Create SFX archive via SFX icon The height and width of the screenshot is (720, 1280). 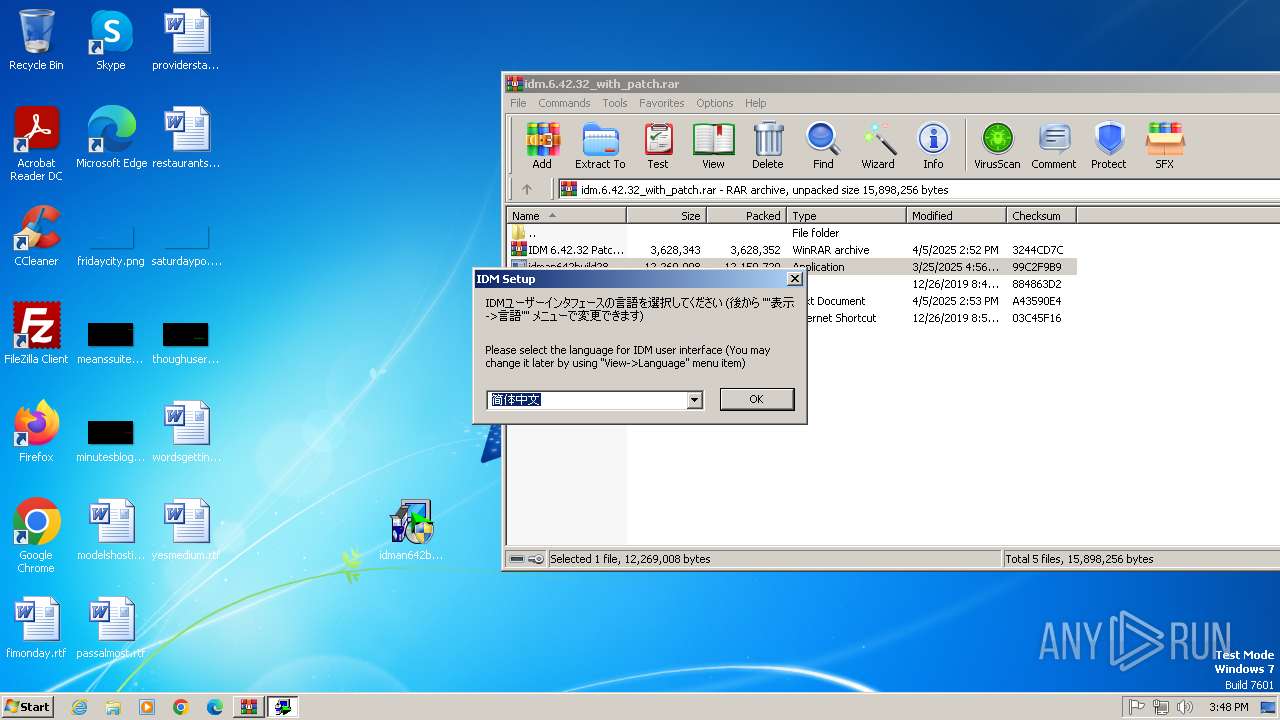tap(1165, 146)
